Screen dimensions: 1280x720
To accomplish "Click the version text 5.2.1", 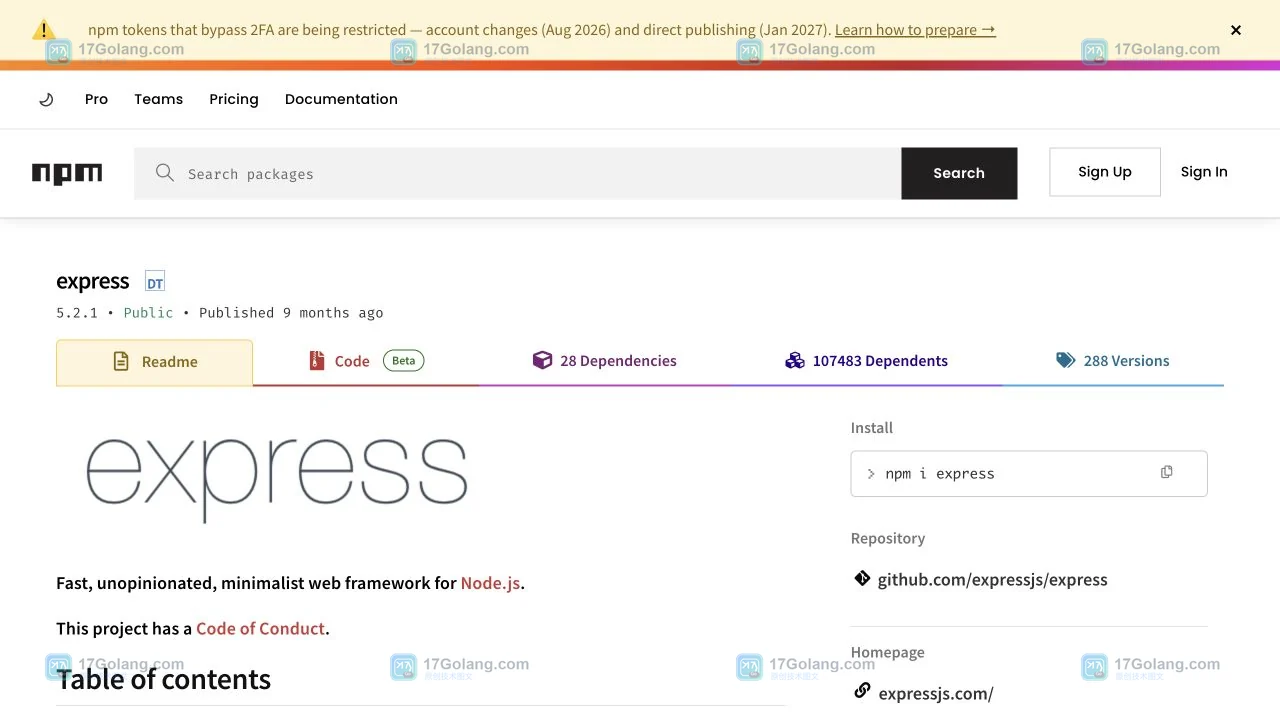I will coord(77,313).
